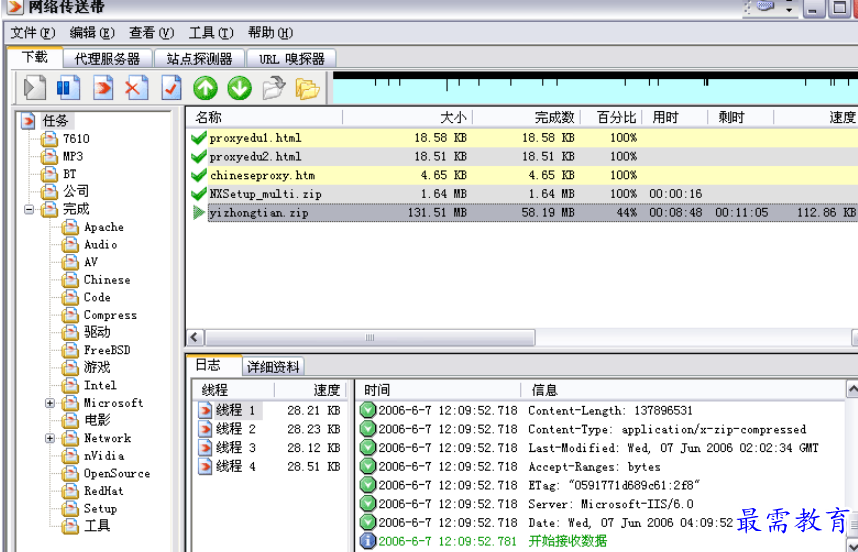Click the Delete task red X icon
858x552 pixels.
click(136, 88)
